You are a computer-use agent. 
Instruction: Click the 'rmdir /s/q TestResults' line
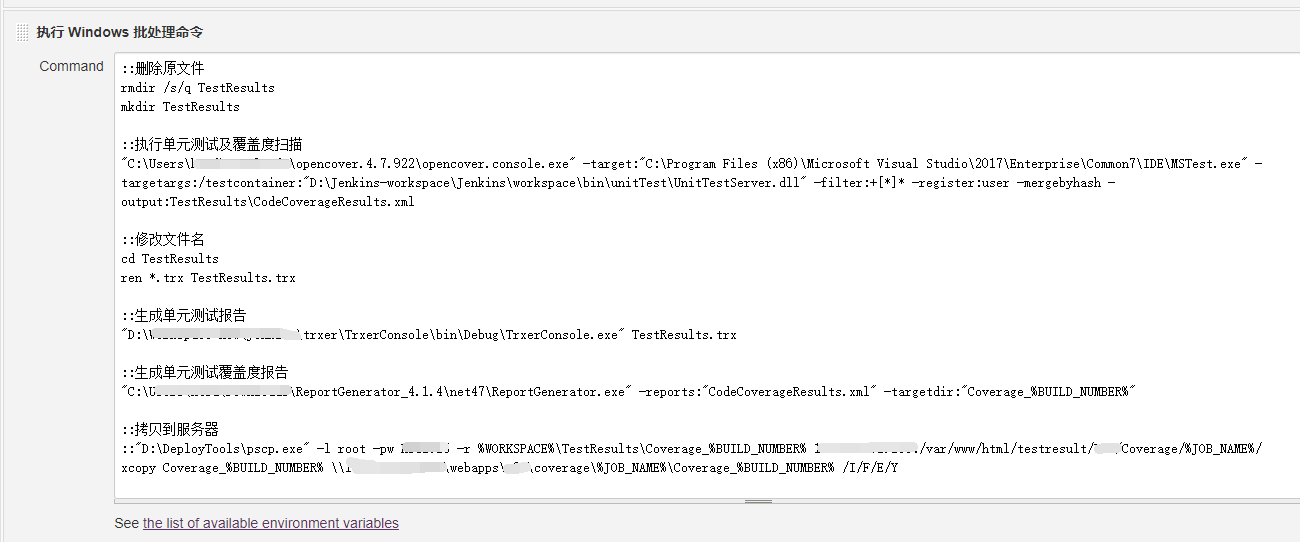[x=197, y=88]
